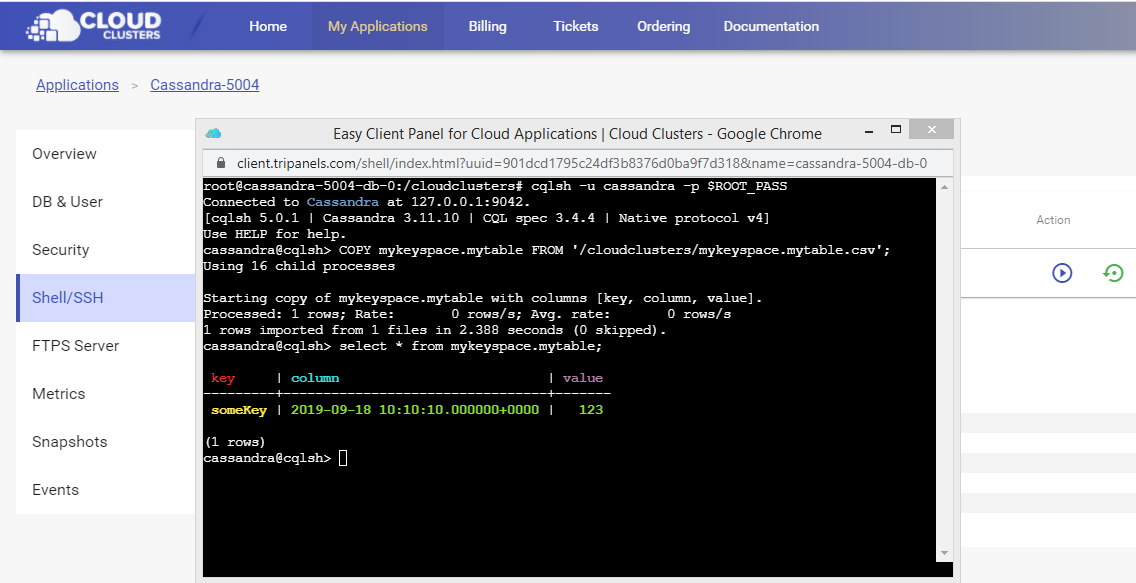Select Overview in the sidebar
This screenshot has height=583, width=1136.
click(106, 154)
